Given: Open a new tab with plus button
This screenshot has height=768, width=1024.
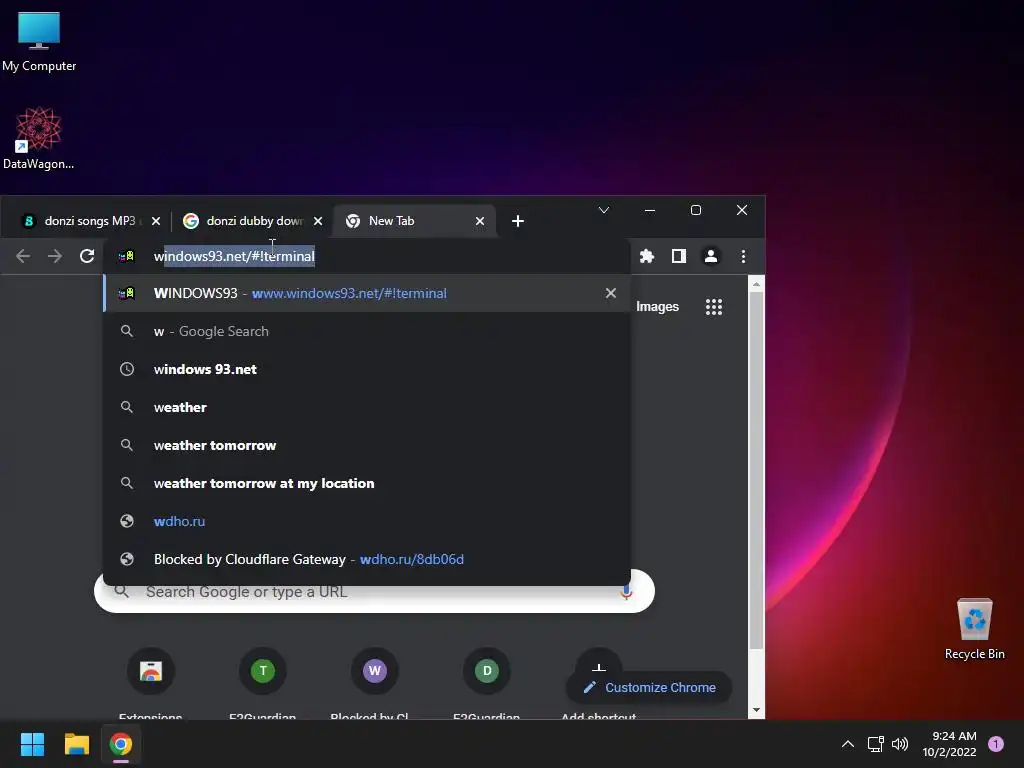Looking at the screenshot, I should pos(518,221).
